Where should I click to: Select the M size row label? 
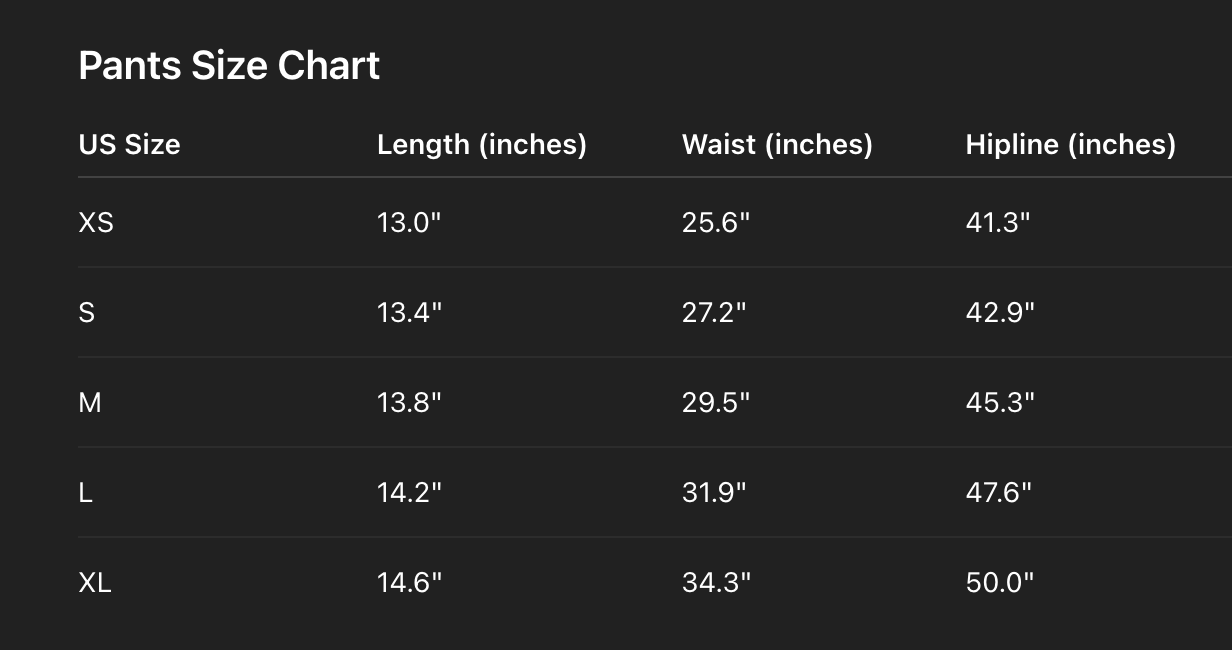pyautogui.click(x=90, y=402)
